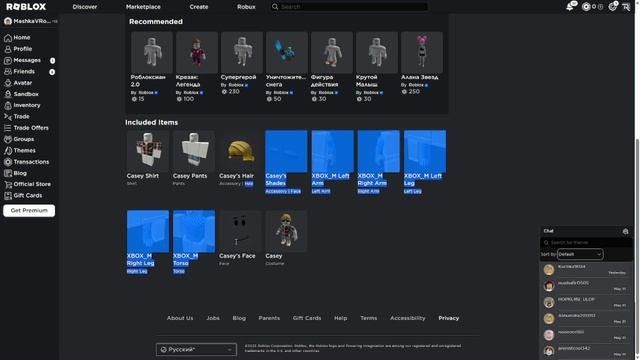Open the XBOX_M Left Leg item
This screenshot has width=640, height=360.
[425, 162]
